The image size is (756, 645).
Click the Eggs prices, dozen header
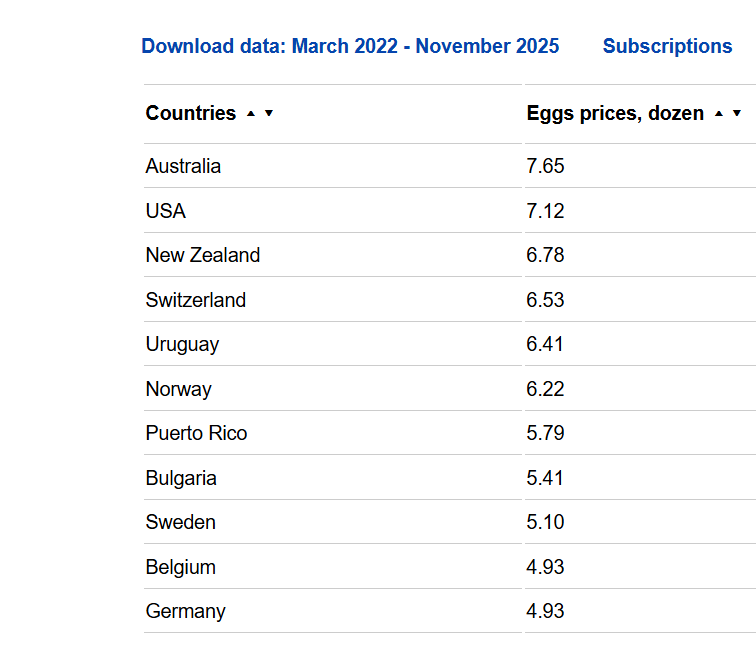615,113
